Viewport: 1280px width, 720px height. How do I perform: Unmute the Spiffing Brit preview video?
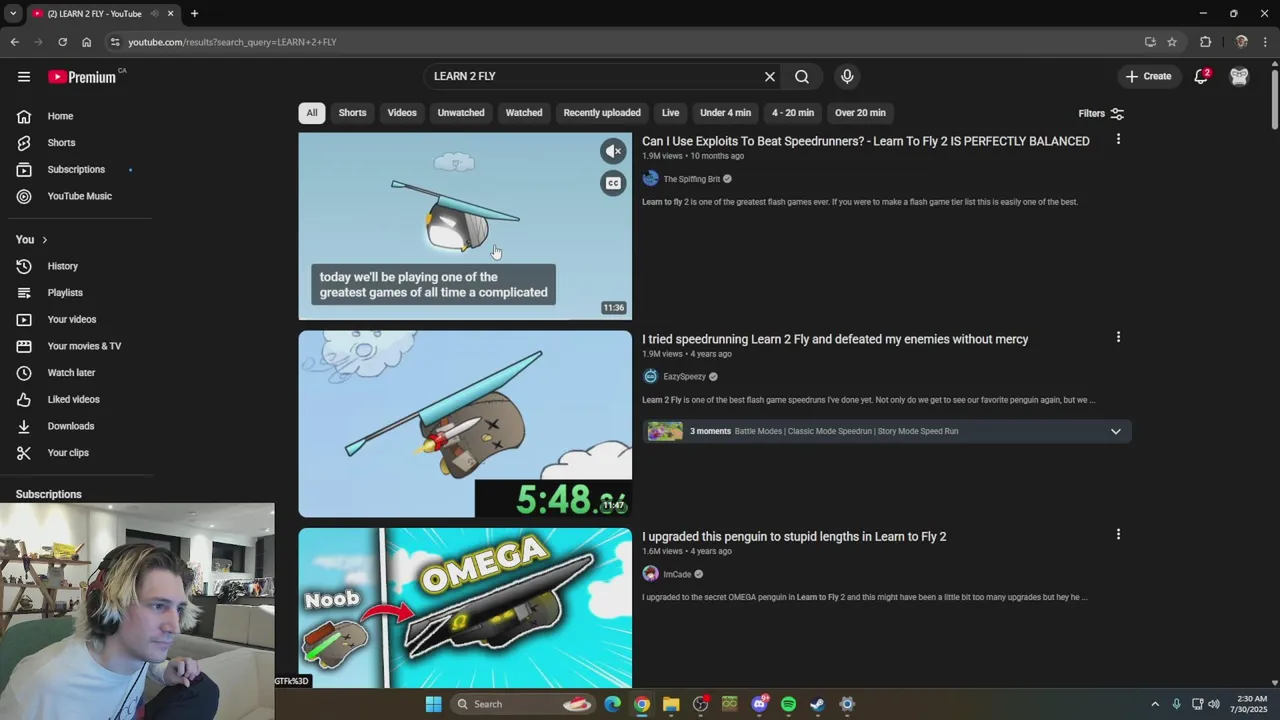[x=613, y=151]
